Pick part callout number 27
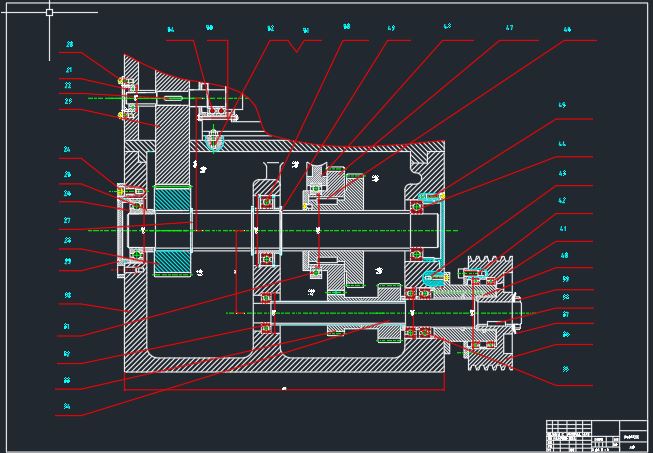Screen dimensions: 653x453 67,221
